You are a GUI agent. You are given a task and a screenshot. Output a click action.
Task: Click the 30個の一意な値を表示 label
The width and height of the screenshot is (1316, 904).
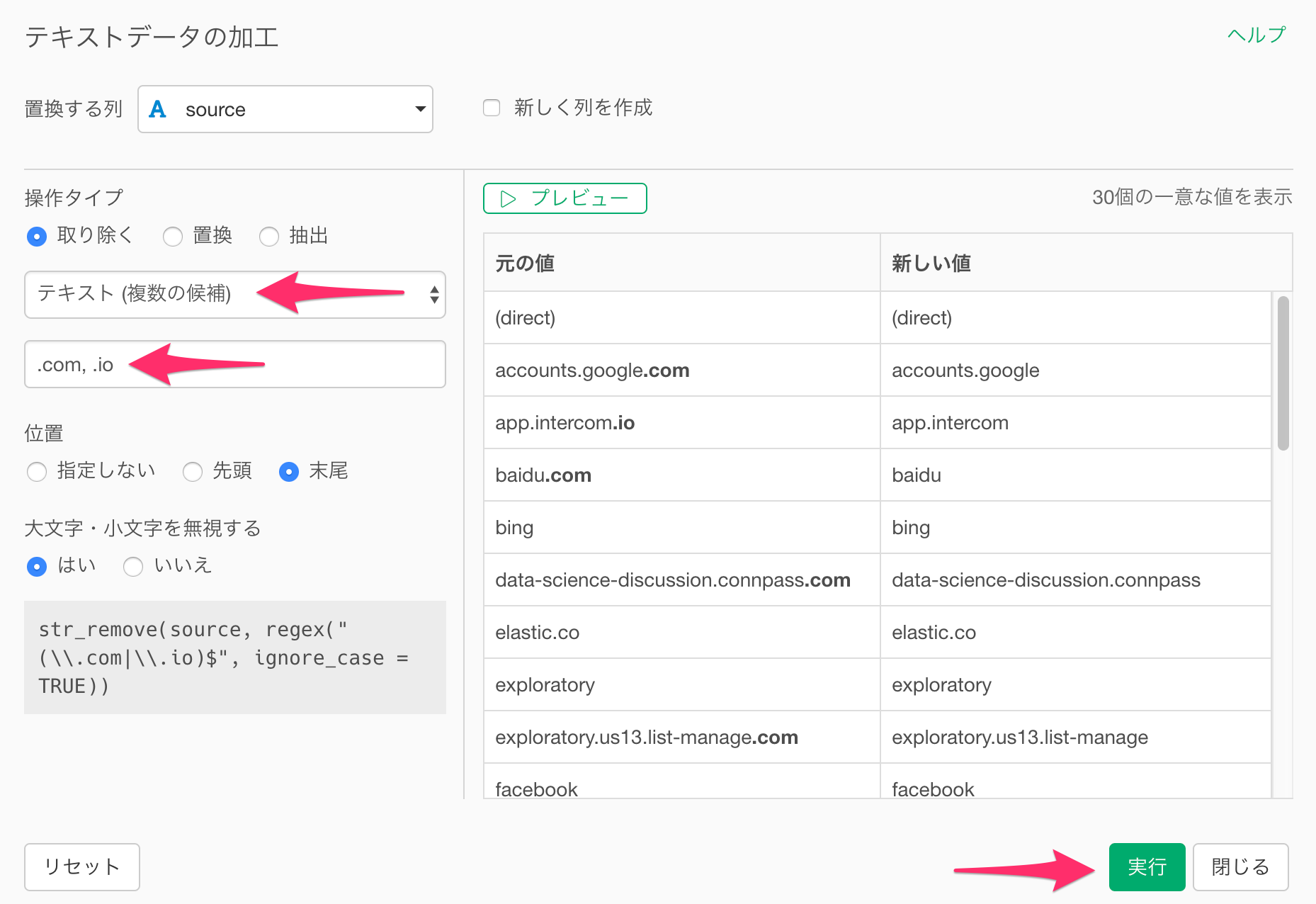pyautogui.click(x=1192, y=197)
